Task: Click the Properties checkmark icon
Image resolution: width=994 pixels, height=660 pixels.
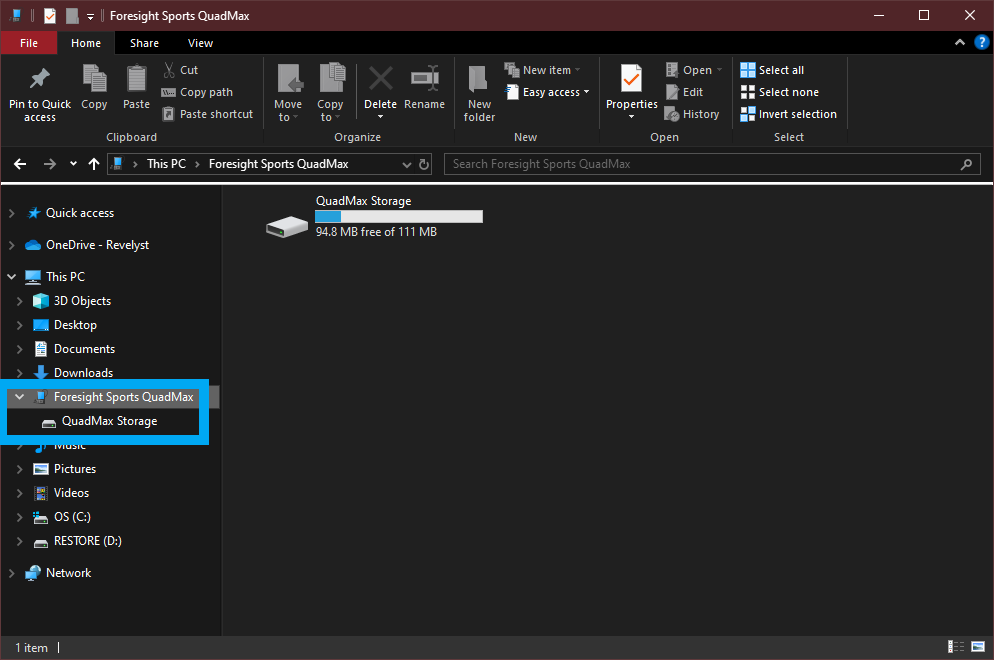Action: pyautogui.click(x=631, y=79)
